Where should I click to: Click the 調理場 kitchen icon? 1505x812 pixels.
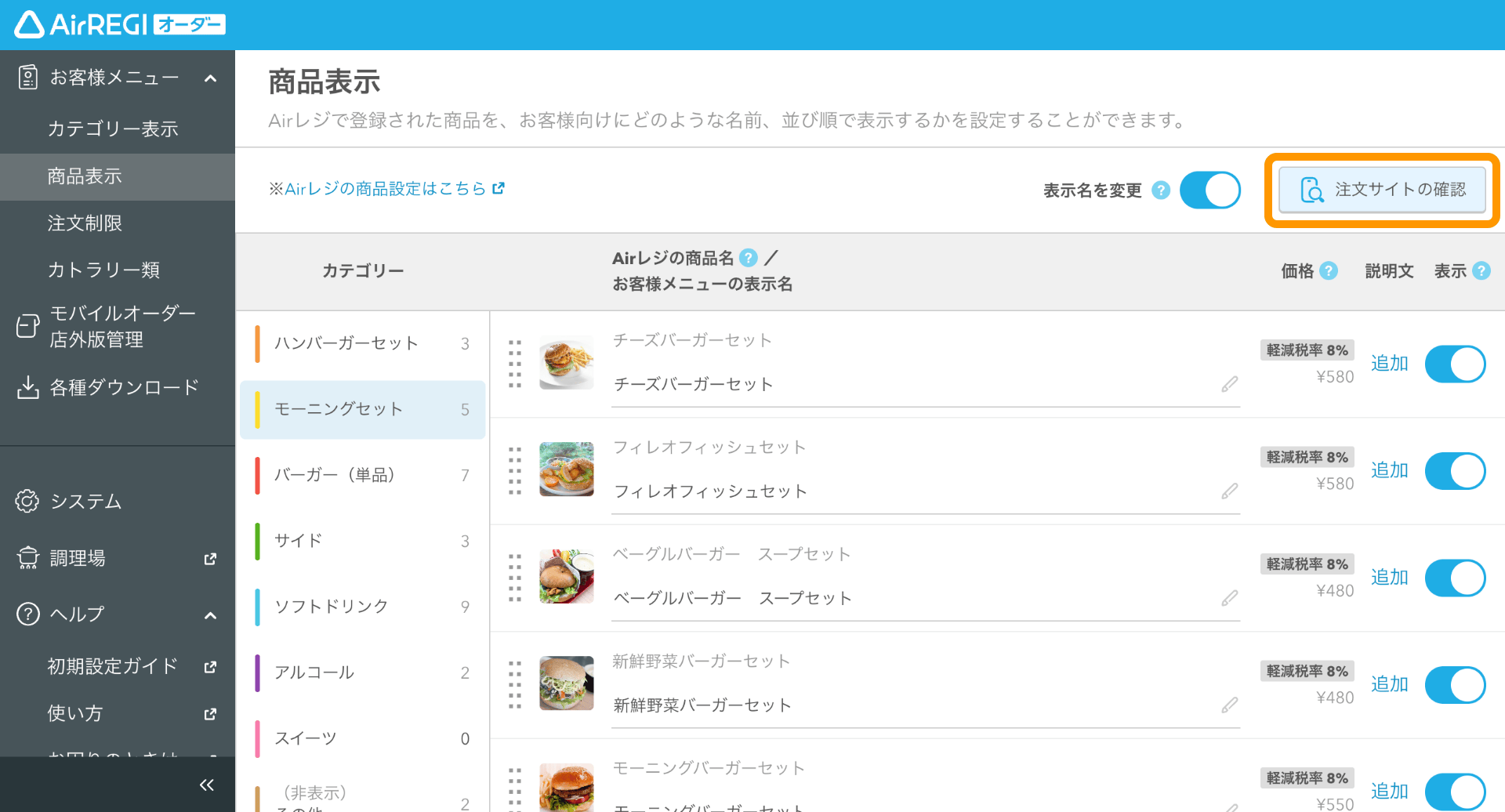tap(27, 557)
